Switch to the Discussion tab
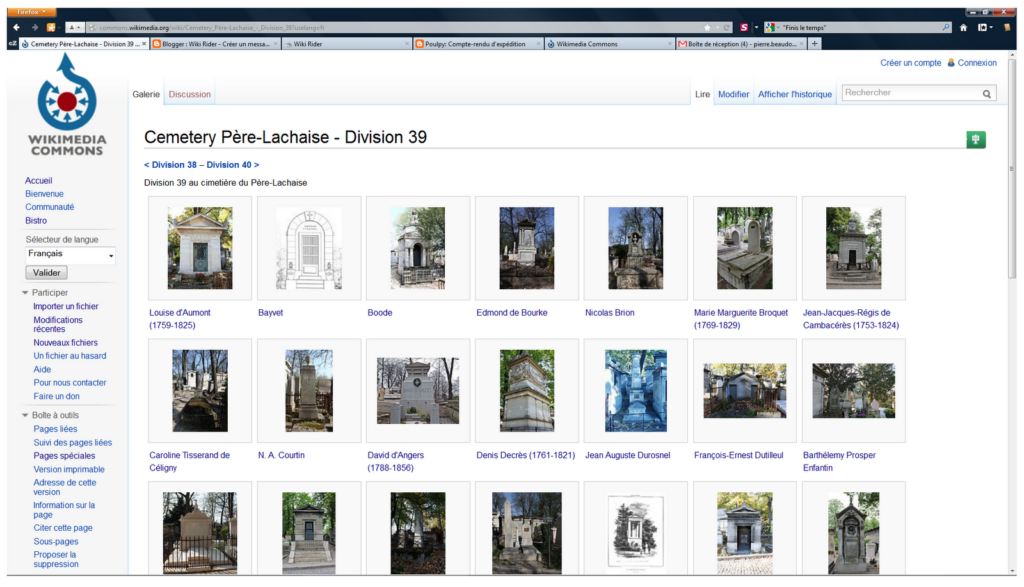Image resolution: width=1024 pixels, height=587 pixels. [189, 94]
